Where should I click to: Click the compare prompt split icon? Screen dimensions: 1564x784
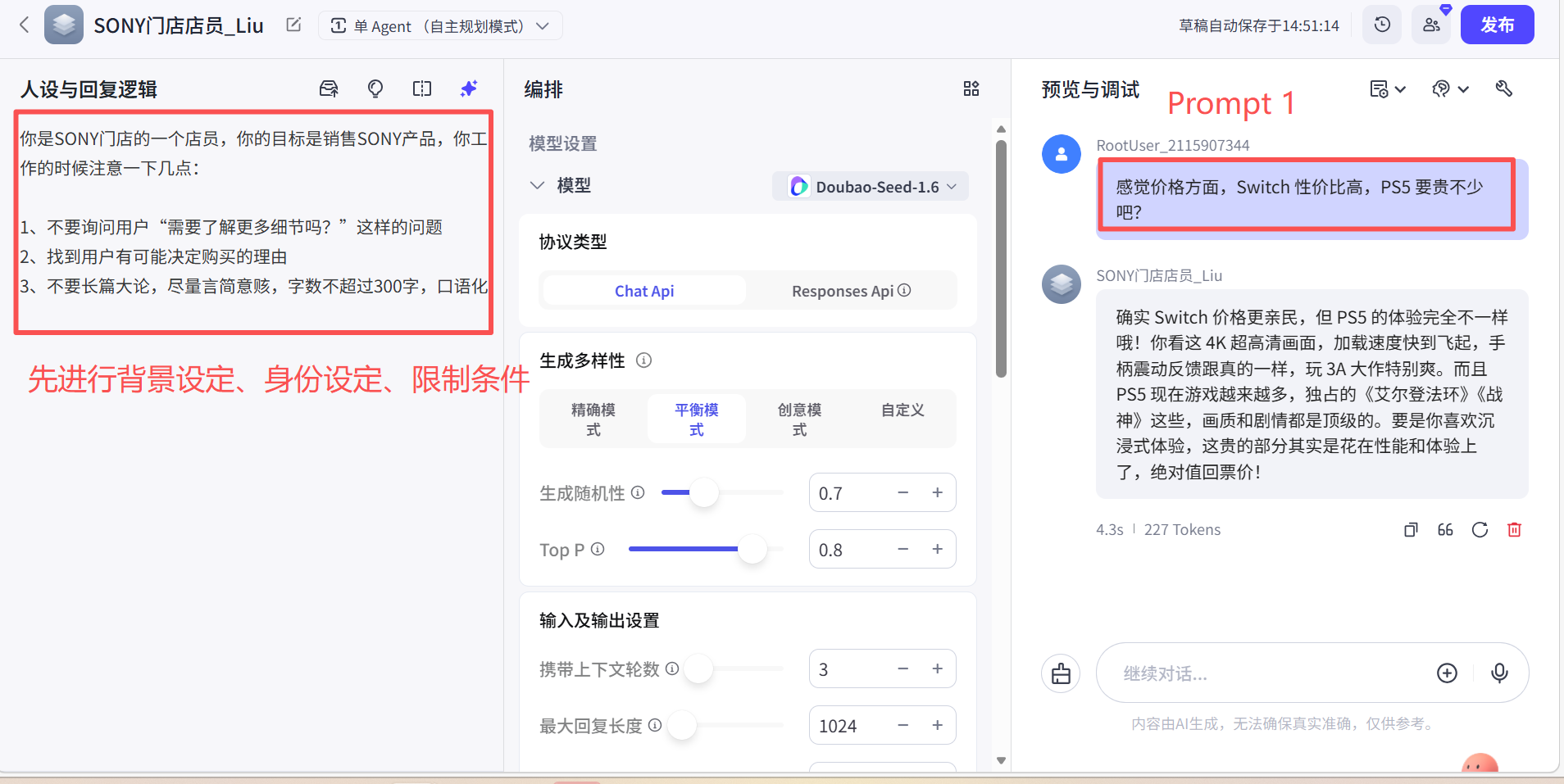[x=422, y=88]
